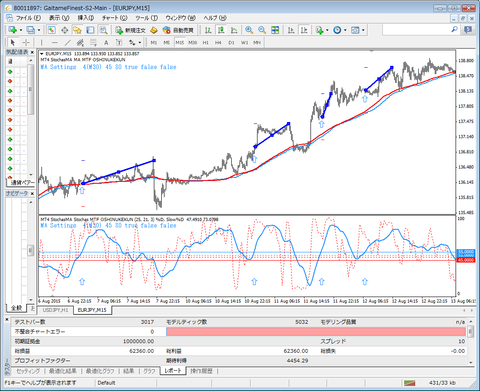Open the 表示 menu
The height and width of the screenshot is (391, 480).
[x=59, y=18]
